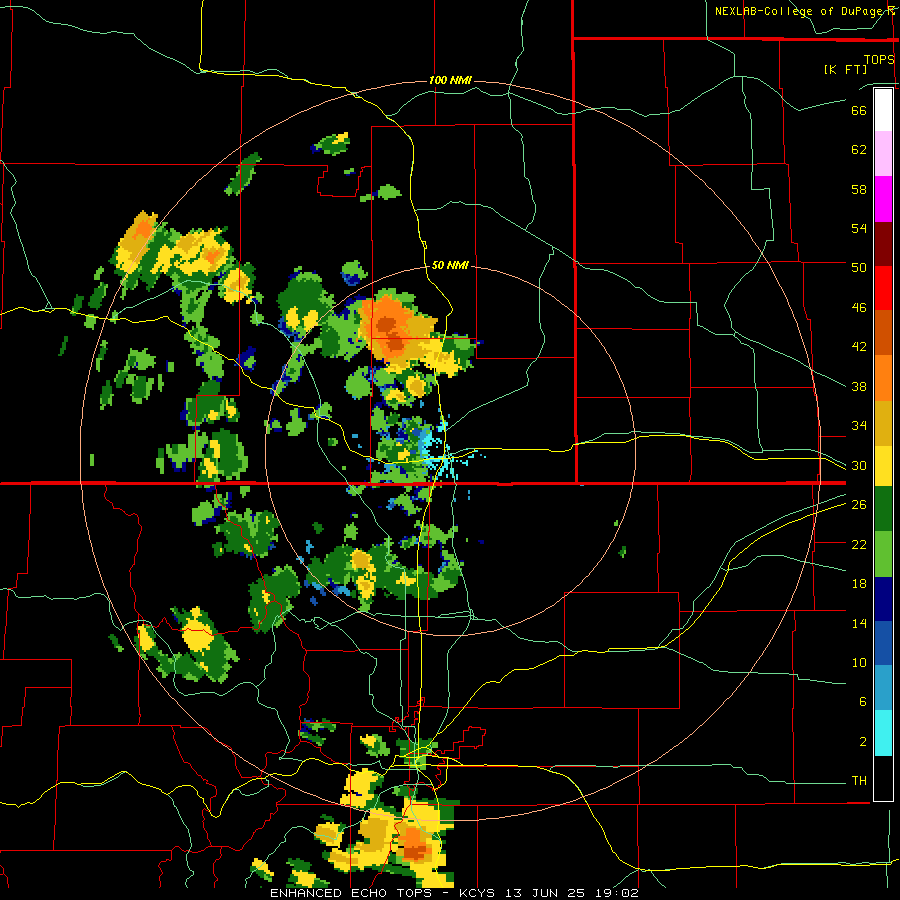
Task: Click the 30 legend scale label
Action: tap(859, 465)
